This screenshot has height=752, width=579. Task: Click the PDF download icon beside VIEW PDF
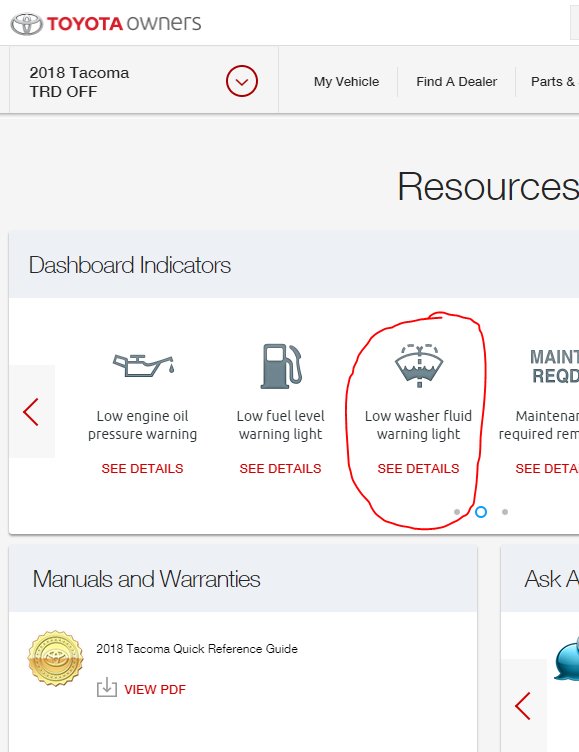(x=106, y=687)
